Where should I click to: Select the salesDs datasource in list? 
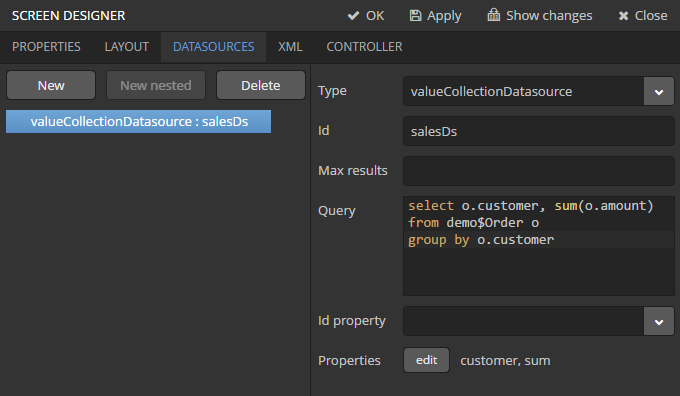139,121
